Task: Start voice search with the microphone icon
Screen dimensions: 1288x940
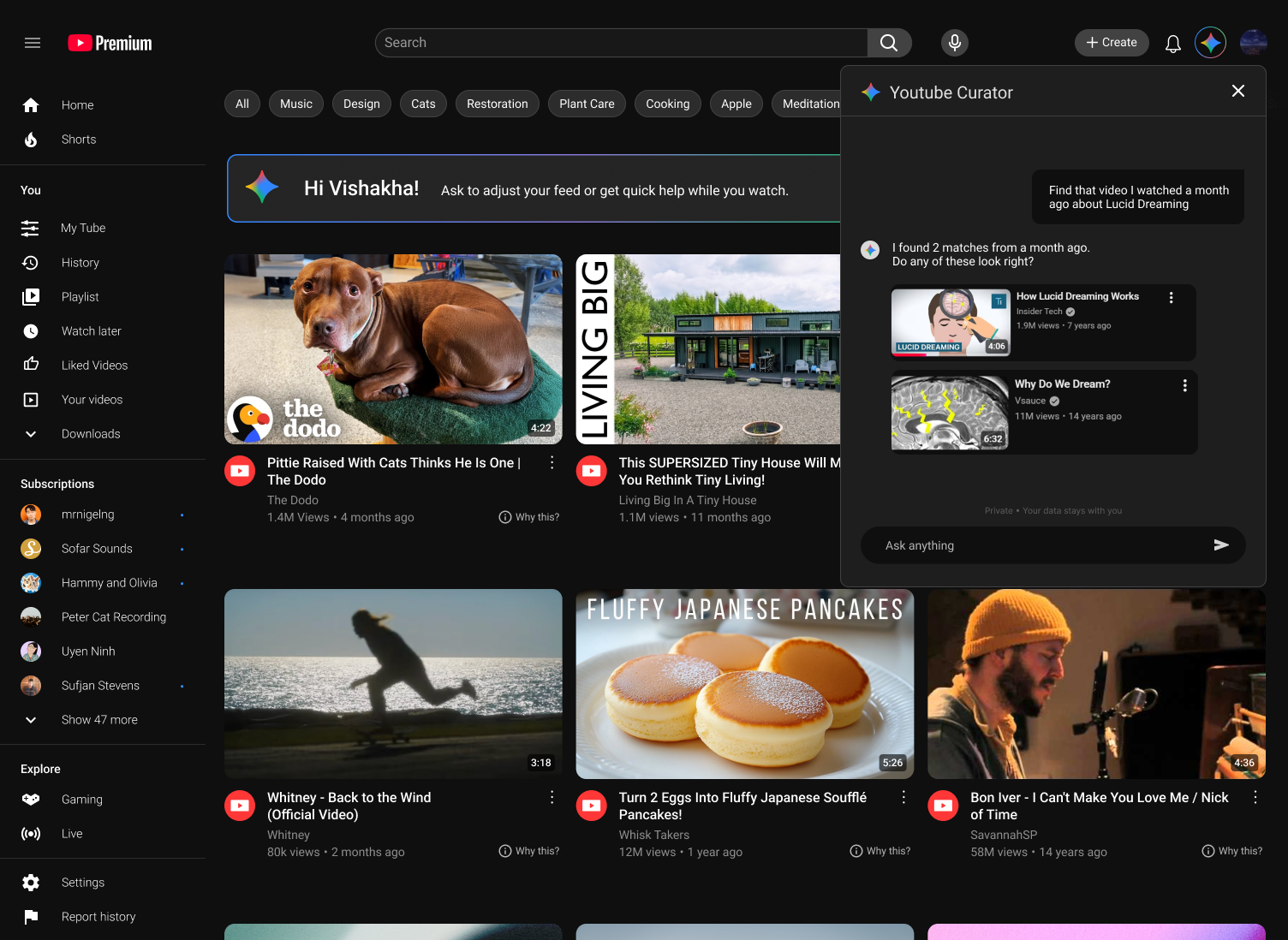Action: tap(954, 42)
